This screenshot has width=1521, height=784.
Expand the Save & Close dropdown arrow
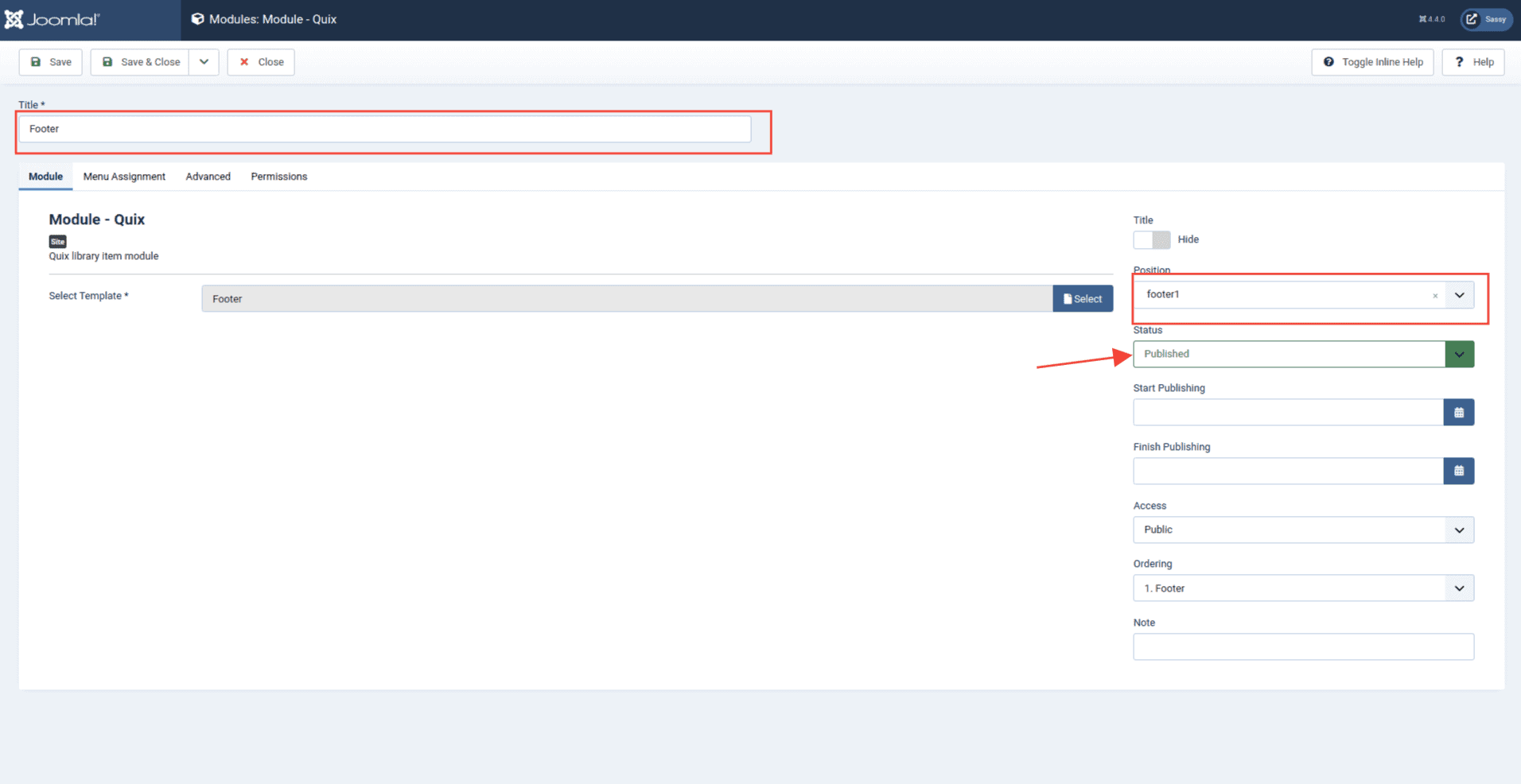pos(204,62)
